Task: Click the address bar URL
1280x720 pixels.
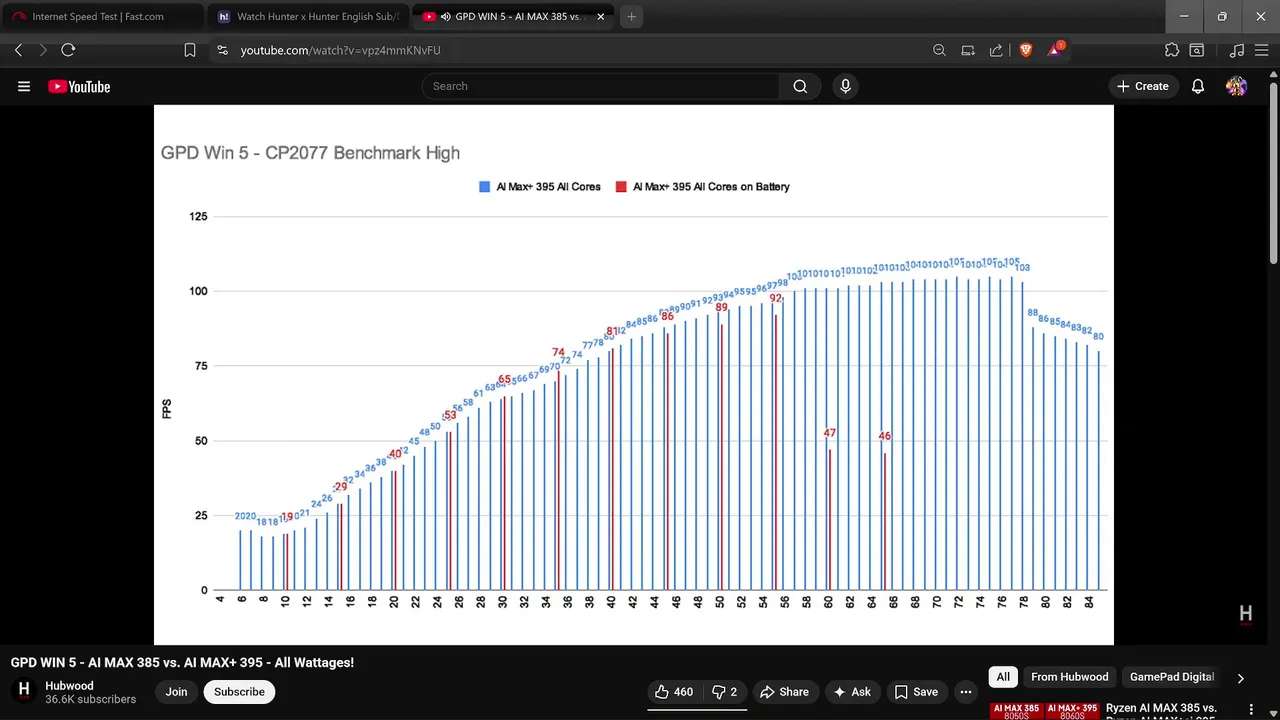Action: [x=340, y=50]
